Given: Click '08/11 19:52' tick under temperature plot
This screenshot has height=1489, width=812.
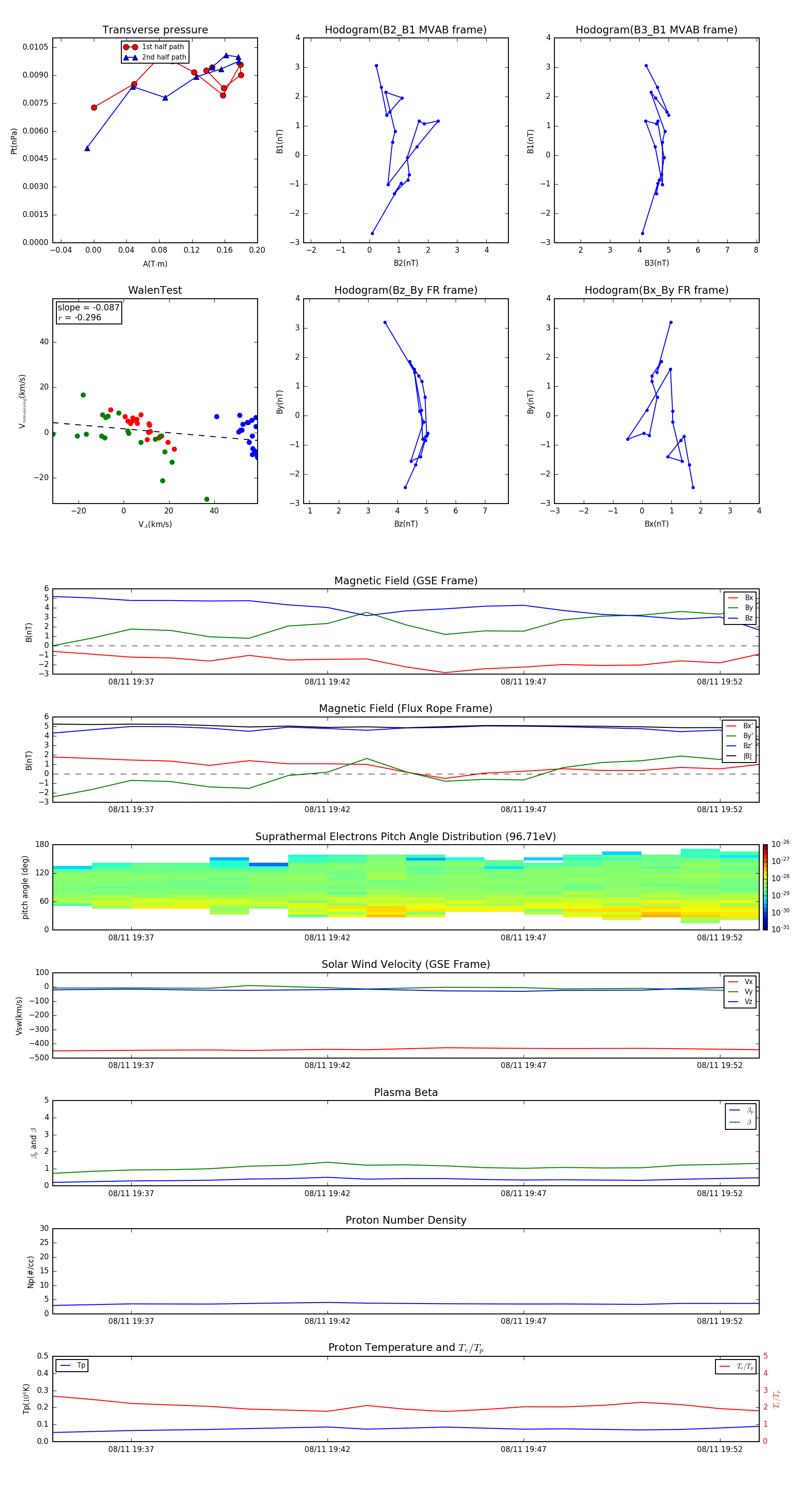Looking at the screenshot, I should click(720, 1449).
